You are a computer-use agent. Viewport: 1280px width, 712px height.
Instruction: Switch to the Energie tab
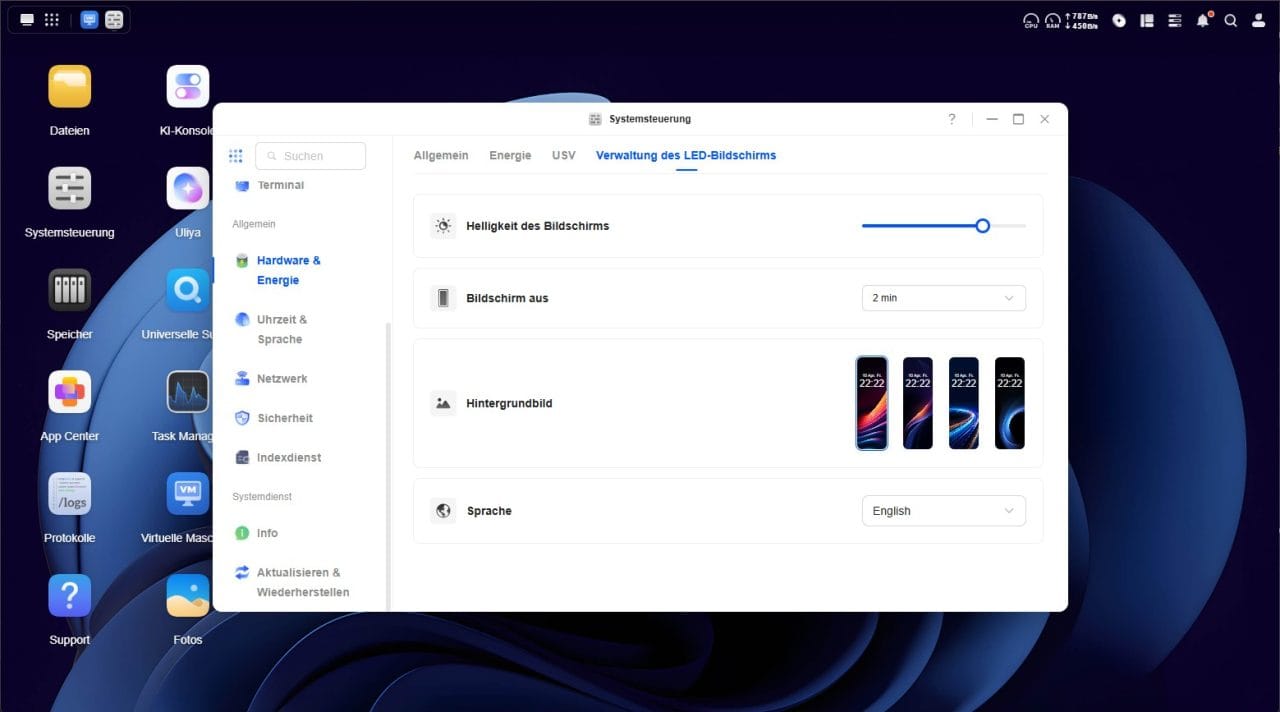tap(510, 155)
